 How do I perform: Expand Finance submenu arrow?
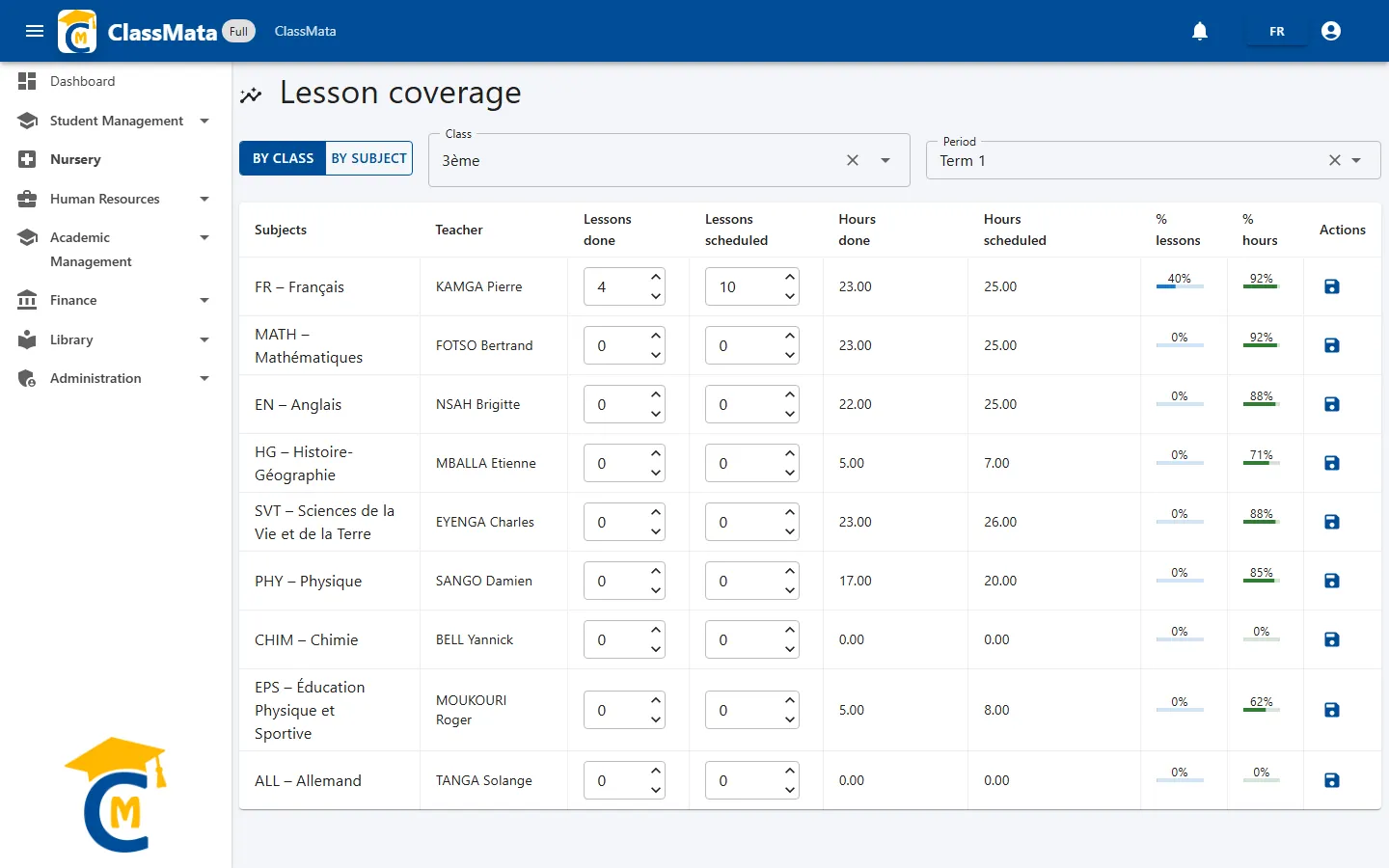204,300
